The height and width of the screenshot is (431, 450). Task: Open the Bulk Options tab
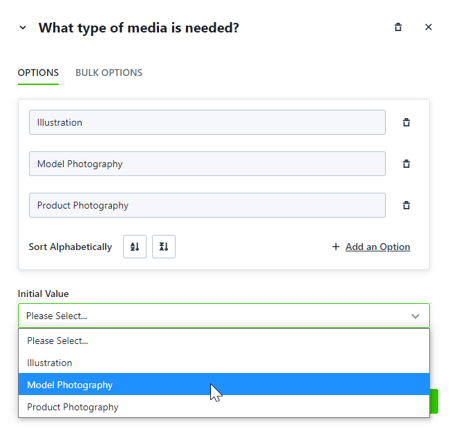(109, 73)
